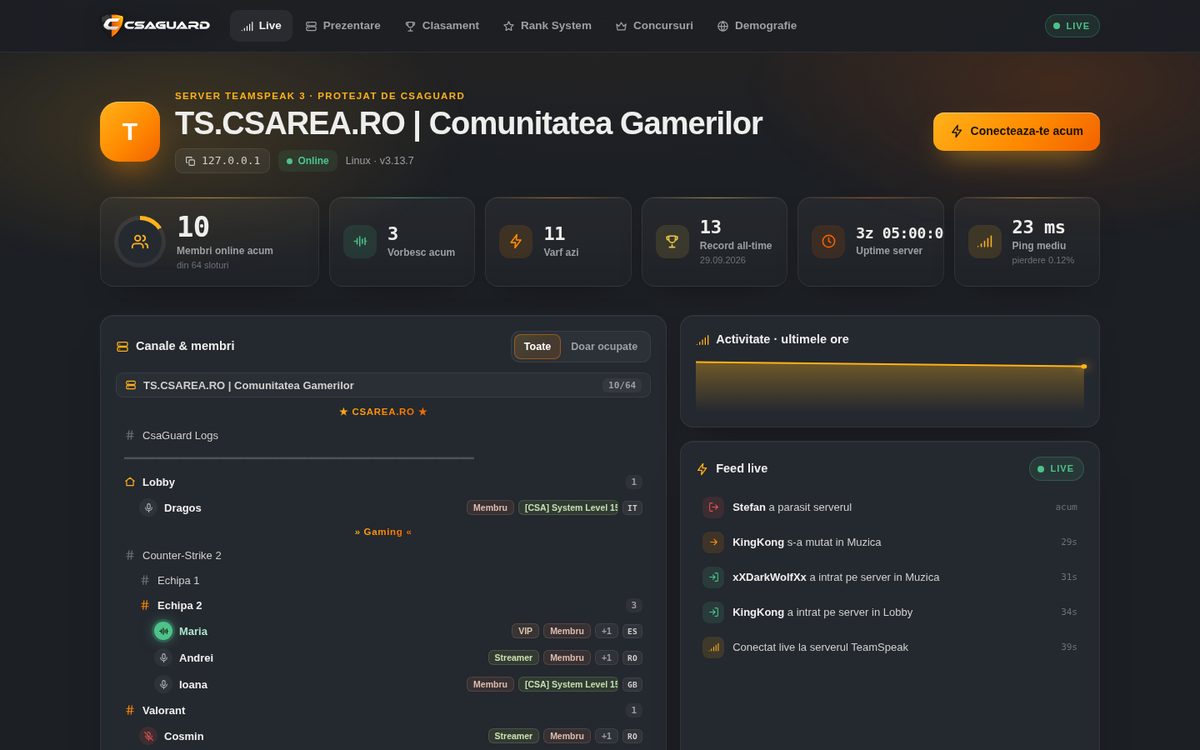Click the members online ring icon
Image resolution: width=1200 pixels, height=750 pixels.
coord(140,241)
